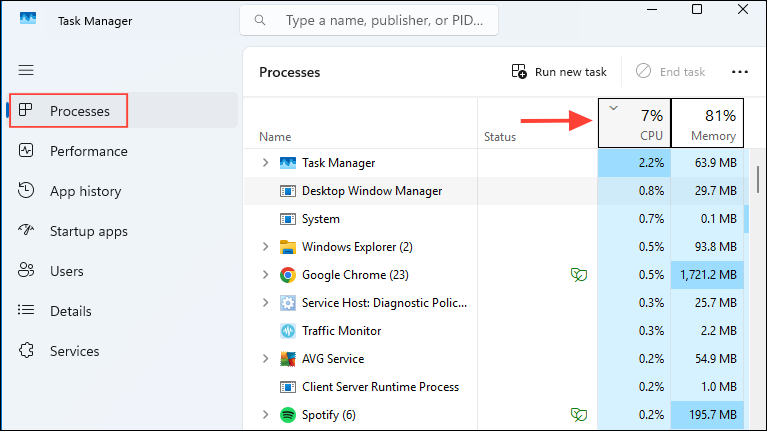Click the Spotify icon
This screenshot has height=431, width=767.
pyautogui.click(x=288, y=415)
